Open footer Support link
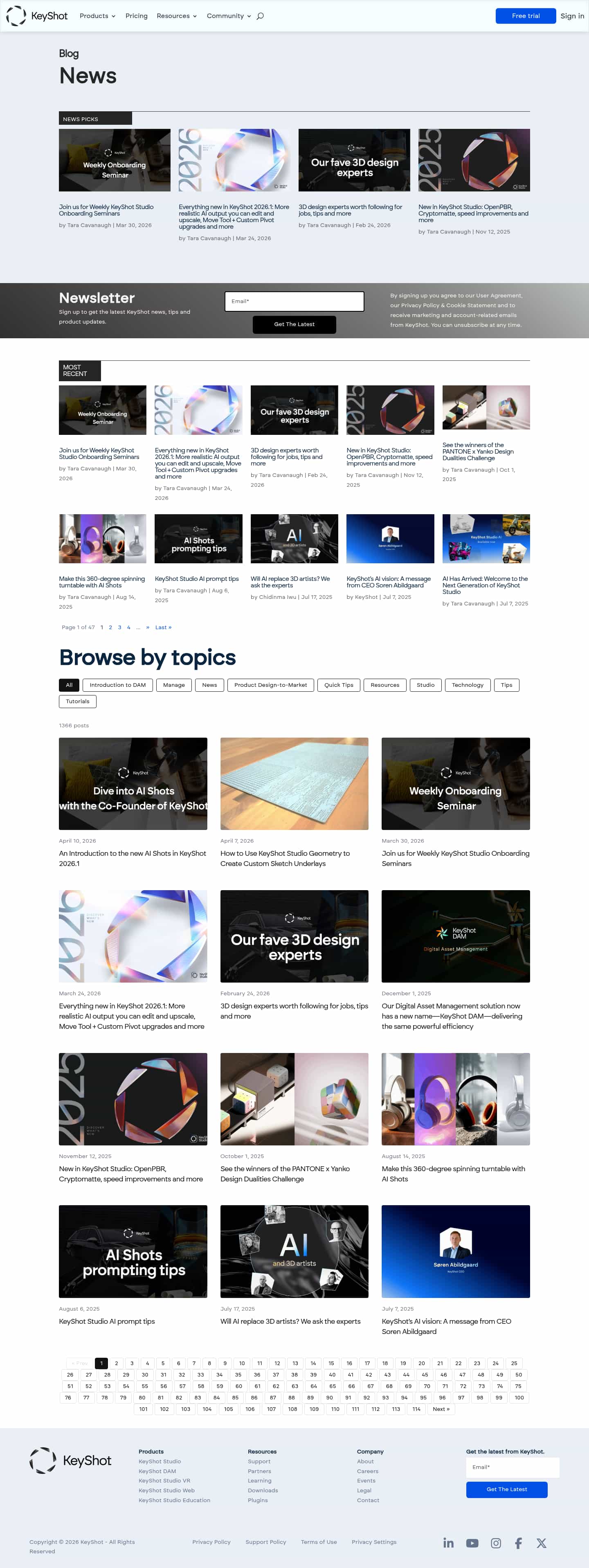The height and width of the screenshot is (1568, 589). click(x=259, y=1461)
